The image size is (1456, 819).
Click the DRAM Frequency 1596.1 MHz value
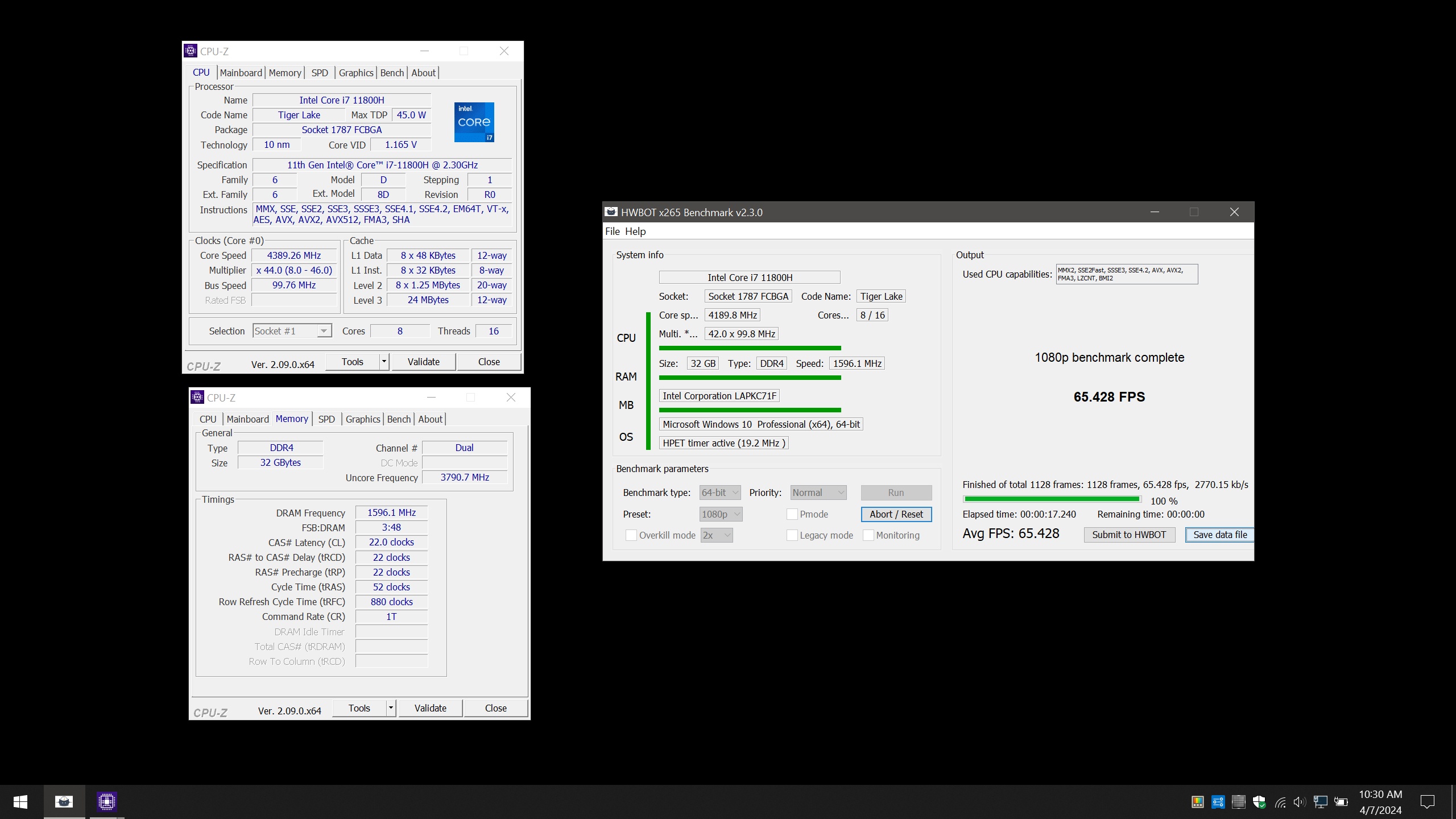point(391,513)
